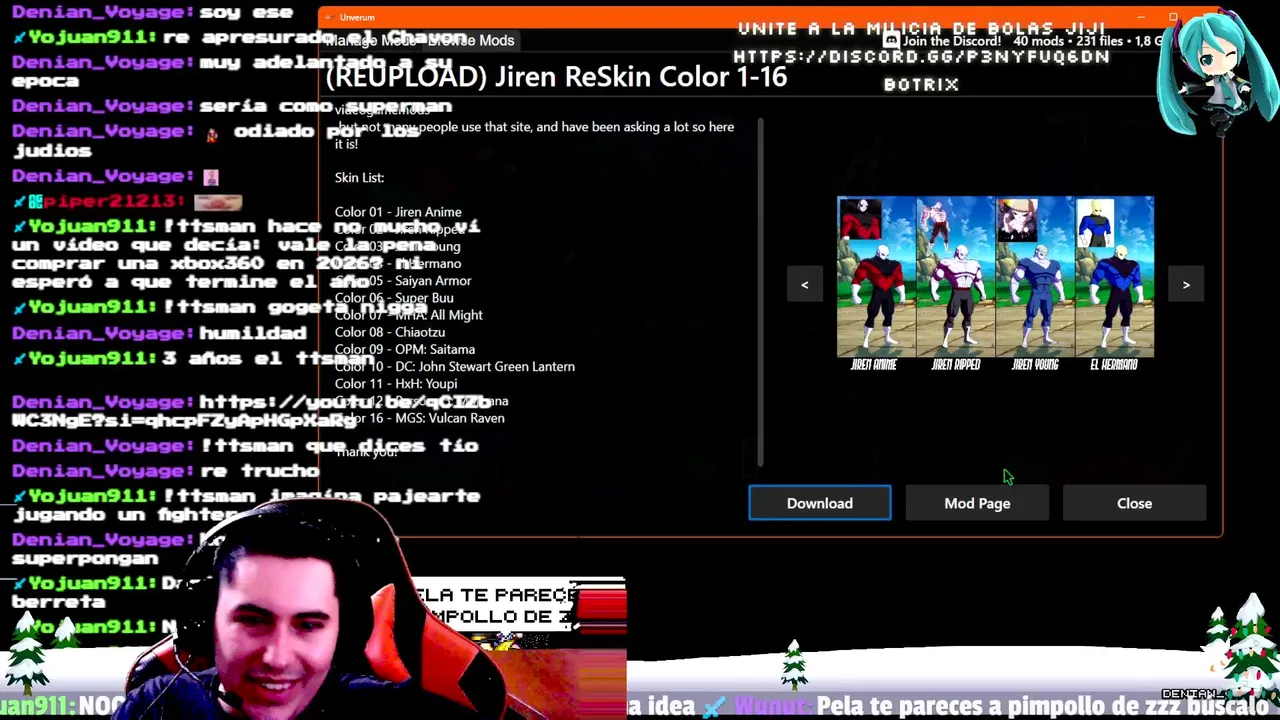Image resolution: width=1280 pixels, height=720 pixels.
Task: Switch to the Browse Mods tab
Action: pyautogui.click(x=470, y=40)
